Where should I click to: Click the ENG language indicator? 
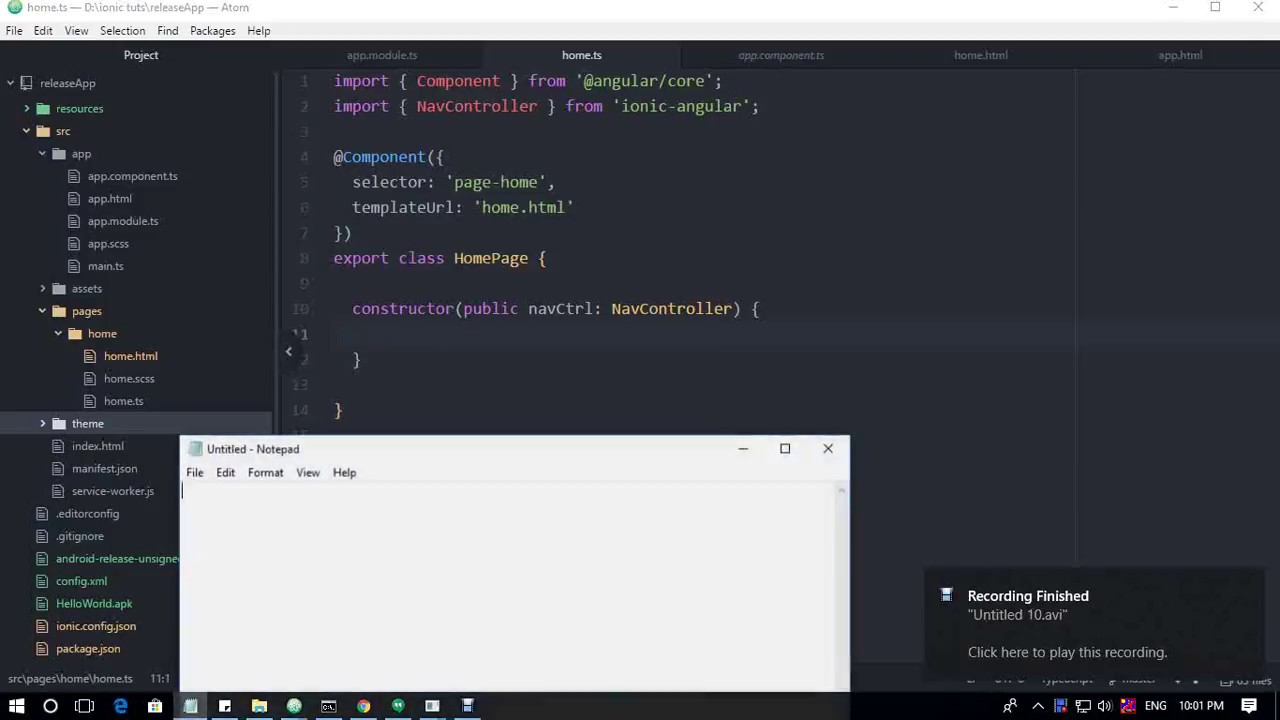point(1155,706)
